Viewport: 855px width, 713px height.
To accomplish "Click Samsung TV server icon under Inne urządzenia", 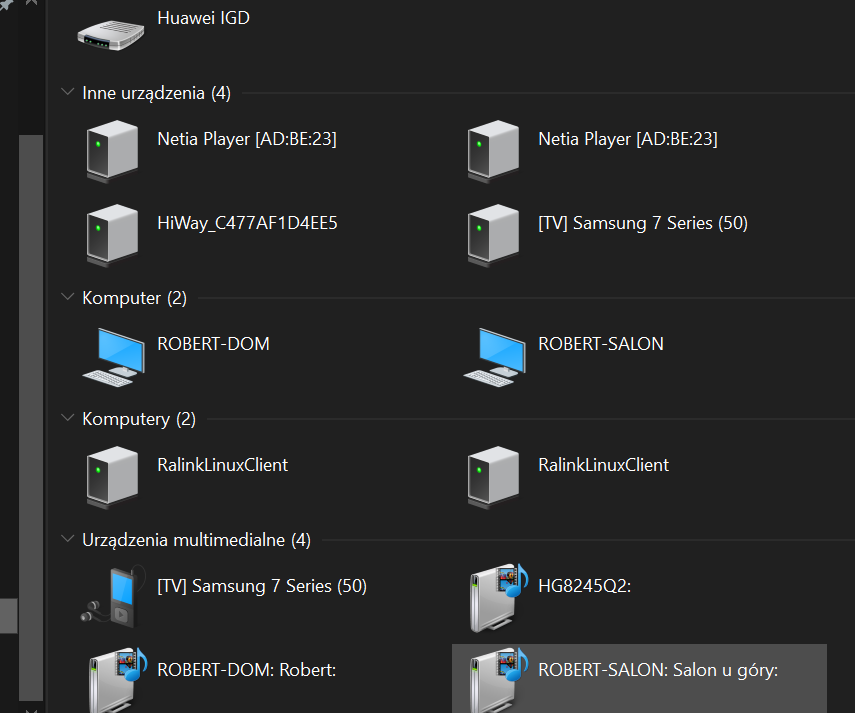I will pos(493,235).
